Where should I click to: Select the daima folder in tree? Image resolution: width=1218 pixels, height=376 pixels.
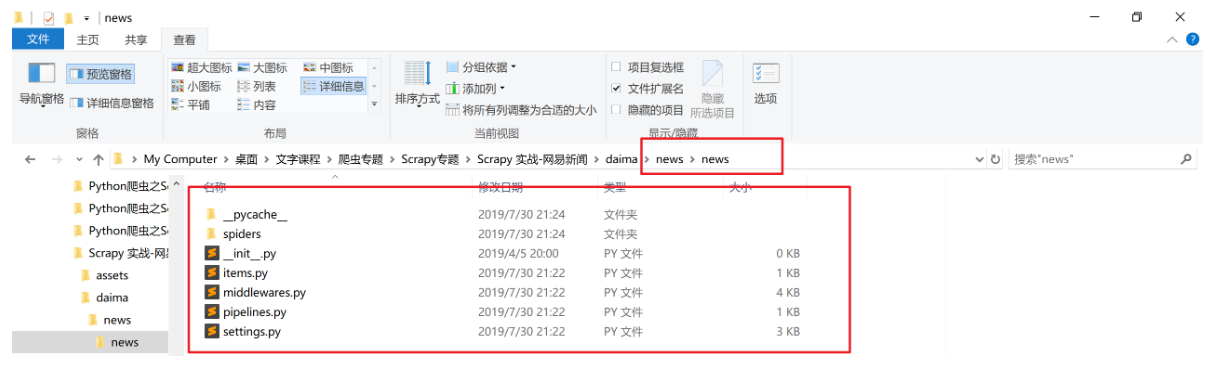point(112,297)
